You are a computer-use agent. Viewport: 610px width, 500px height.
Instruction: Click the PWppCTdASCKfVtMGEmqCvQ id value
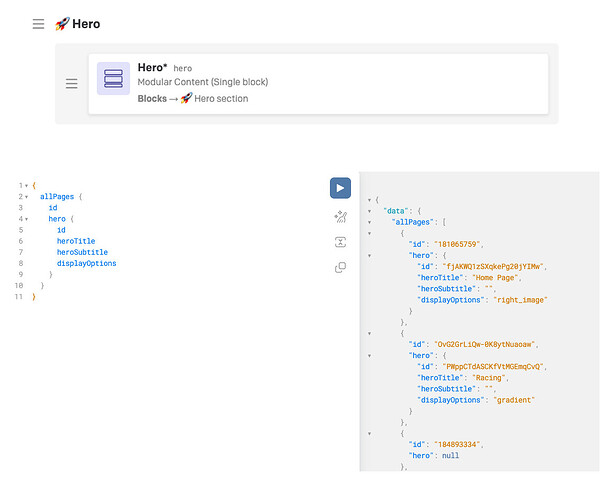pos(493,367)
